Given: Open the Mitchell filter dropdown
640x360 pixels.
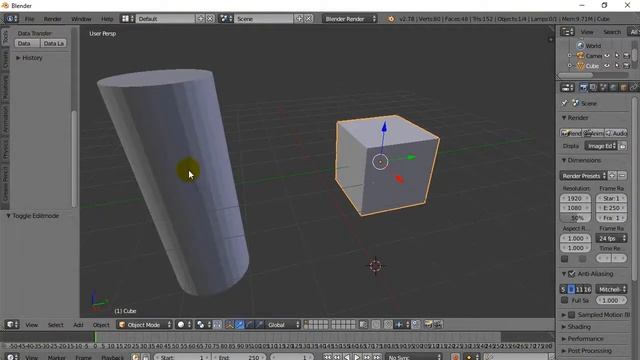Looking at the screenshot, I should 611,289.
